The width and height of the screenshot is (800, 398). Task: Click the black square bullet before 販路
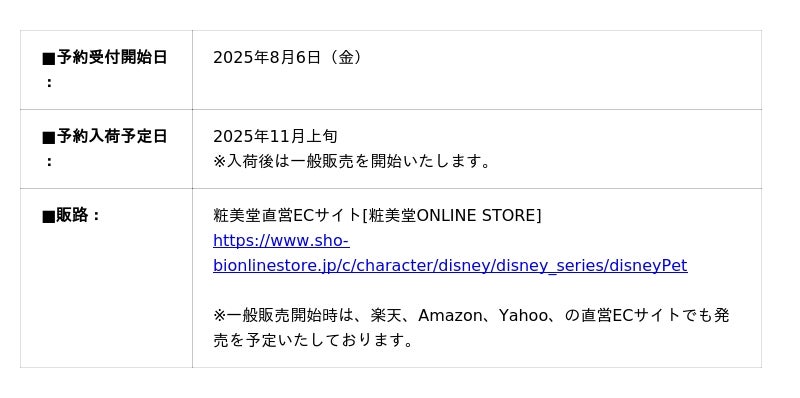(48, 217)
